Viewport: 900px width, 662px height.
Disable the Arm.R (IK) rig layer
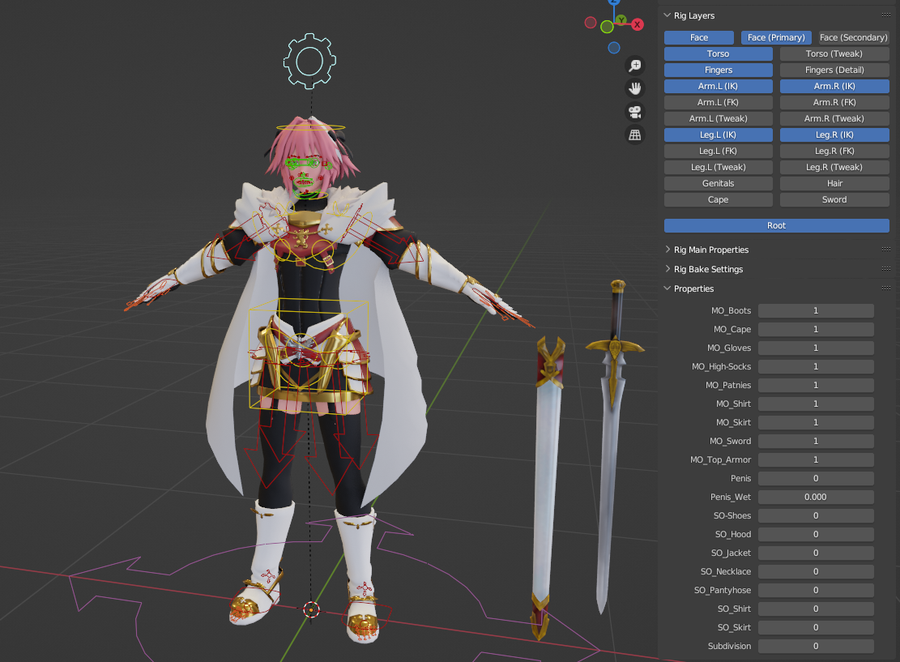(x=833, y=85)
